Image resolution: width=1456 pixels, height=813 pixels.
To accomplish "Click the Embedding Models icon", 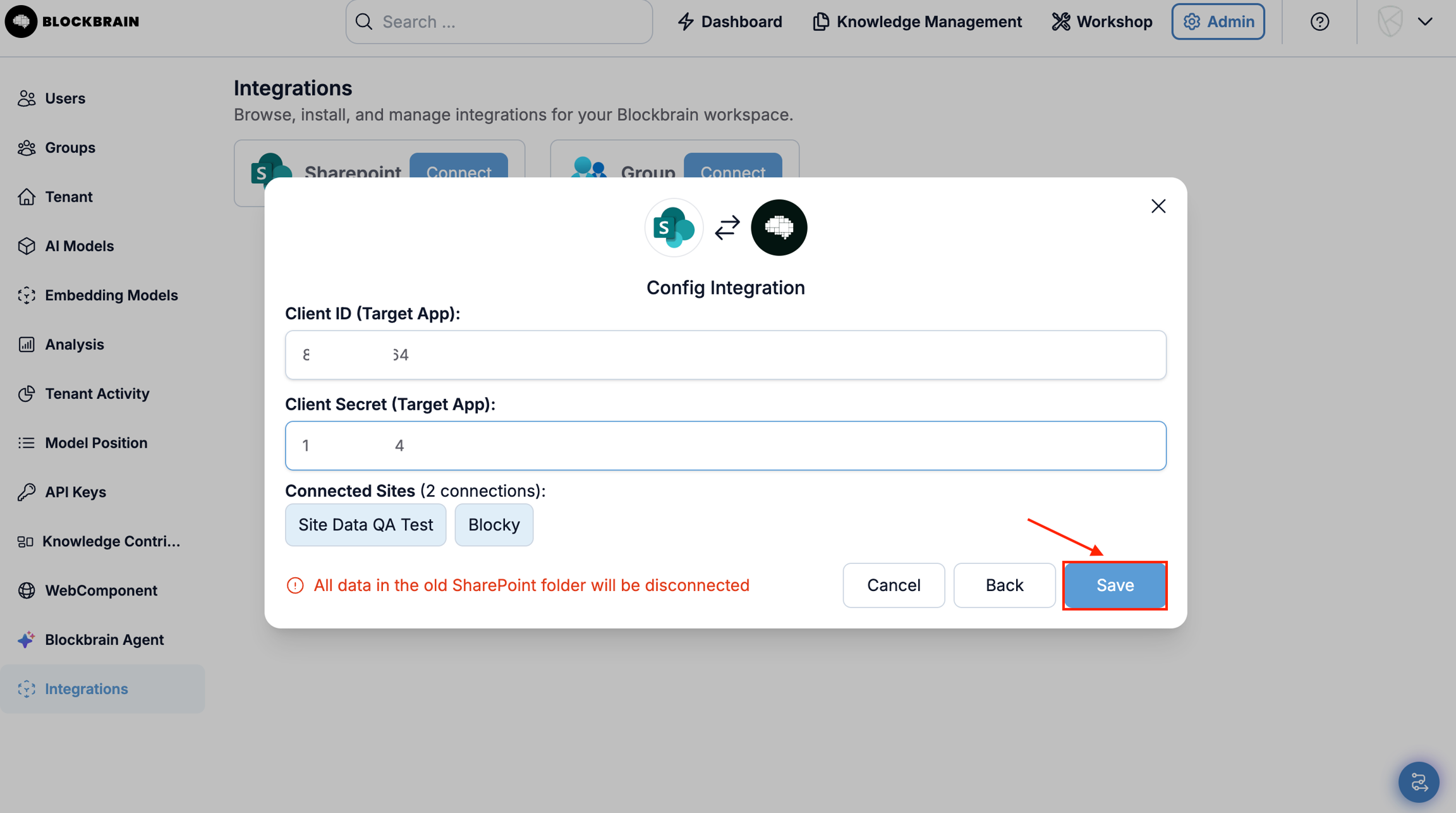I will [x=27, y=295].
